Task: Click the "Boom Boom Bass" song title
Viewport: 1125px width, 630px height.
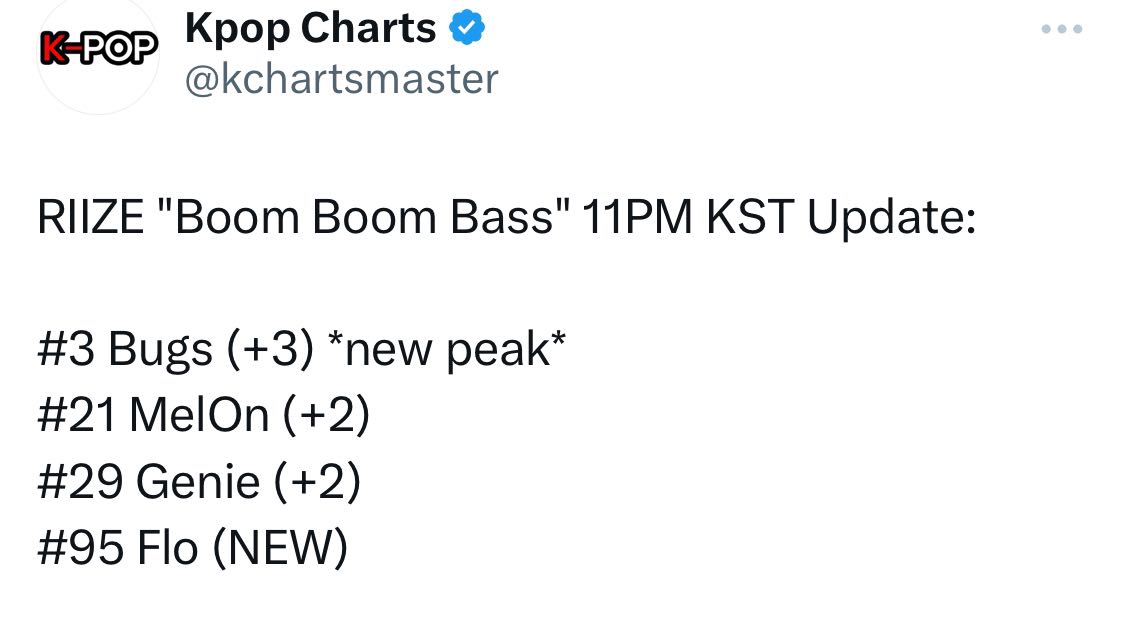Action: tap(362, 218)
